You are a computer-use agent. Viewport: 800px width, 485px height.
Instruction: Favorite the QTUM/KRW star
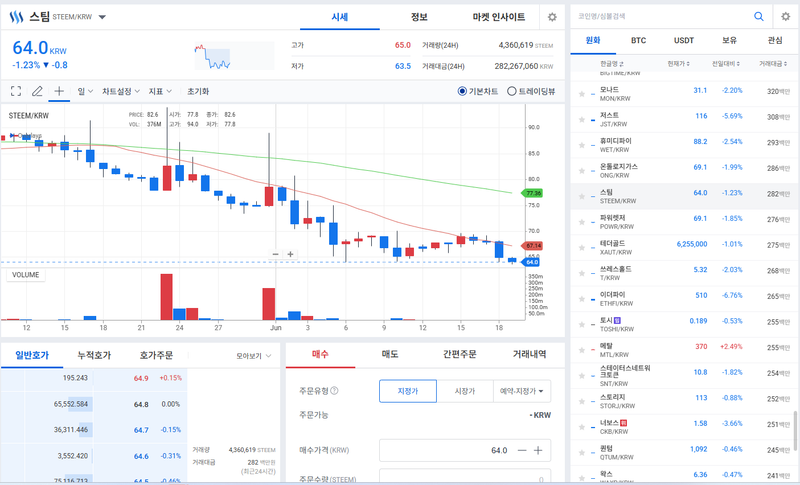[582, 452]
